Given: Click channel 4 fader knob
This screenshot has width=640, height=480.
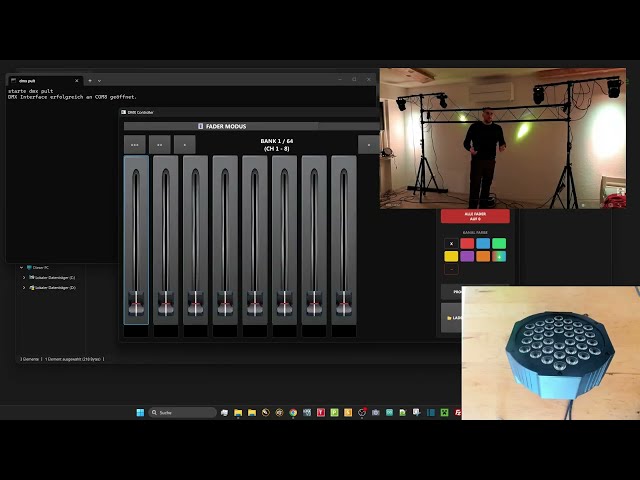Looking at the screenshot, I should click(x=225, y=303).
